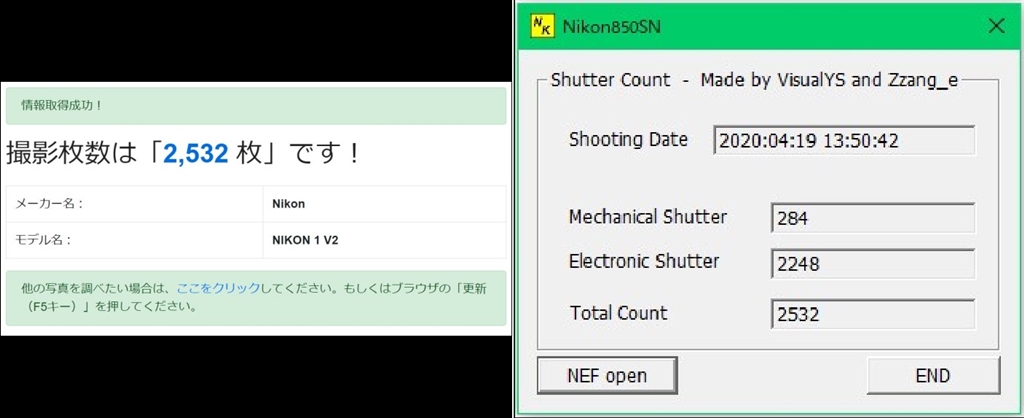Click the NEF open button
The height and width of the screenshot is (418, 1024).
tap(607, 376)
